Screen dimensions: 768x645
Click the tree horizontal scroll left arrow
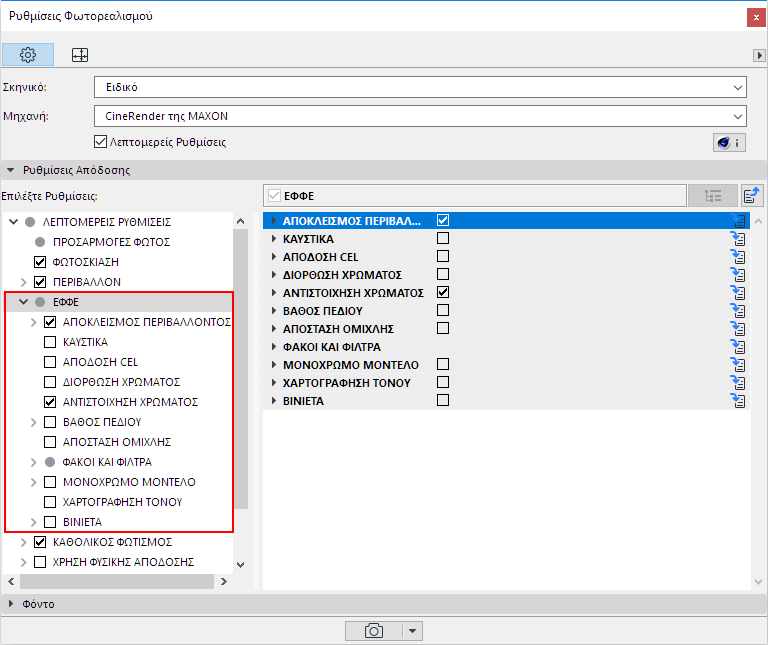11,581
